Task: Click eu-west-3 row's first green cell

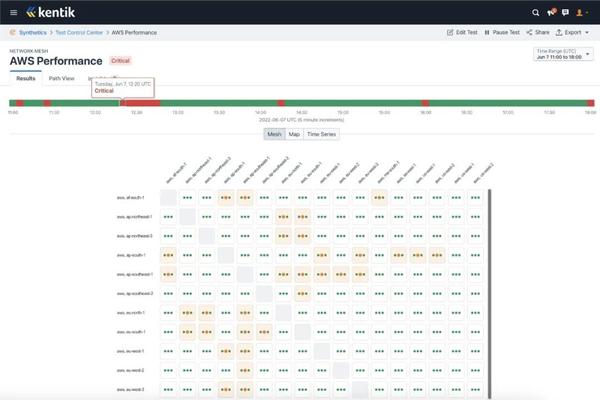Action: [168, 389]
